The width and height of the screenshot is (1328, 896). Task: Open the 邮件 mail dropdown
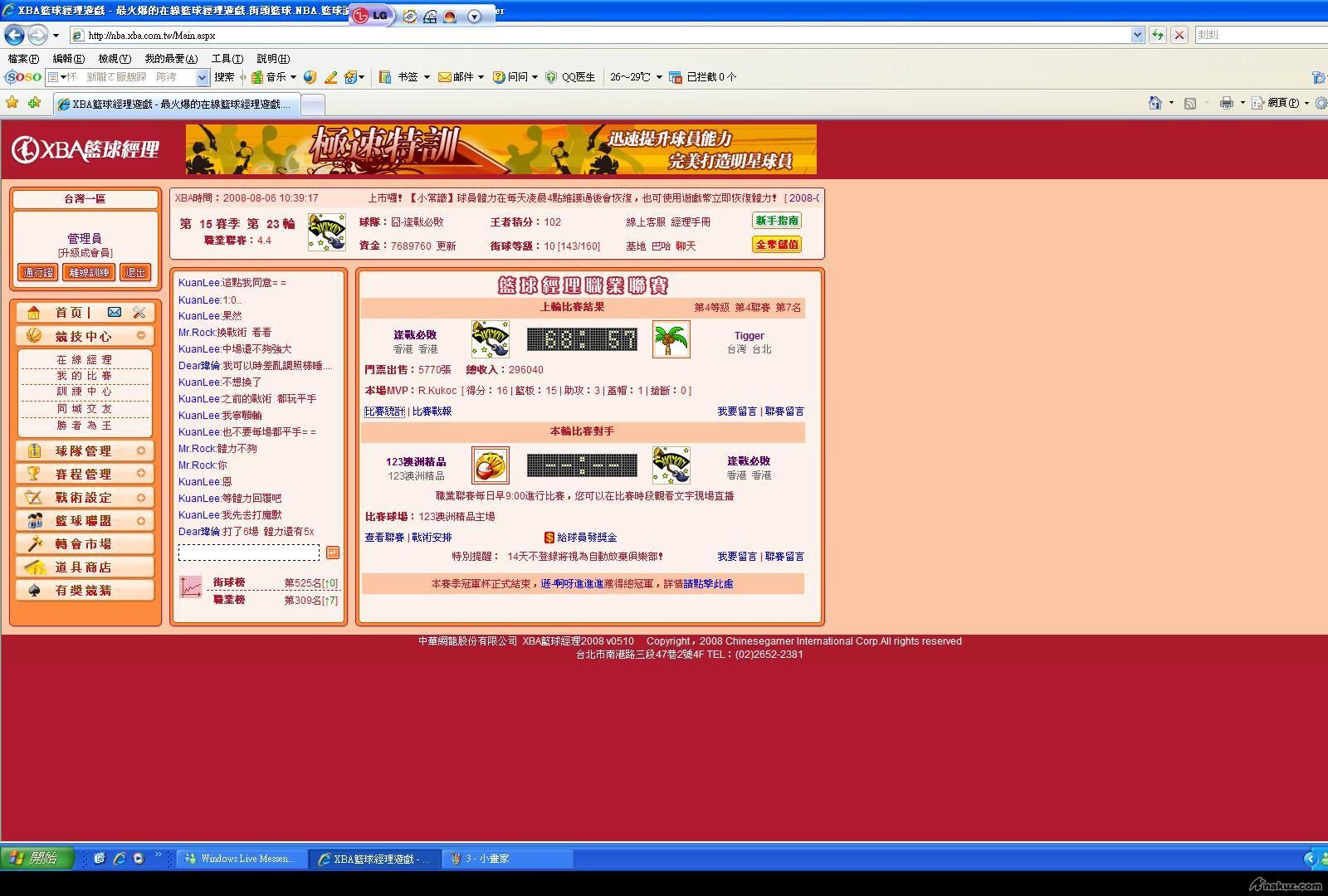point(481,77)
